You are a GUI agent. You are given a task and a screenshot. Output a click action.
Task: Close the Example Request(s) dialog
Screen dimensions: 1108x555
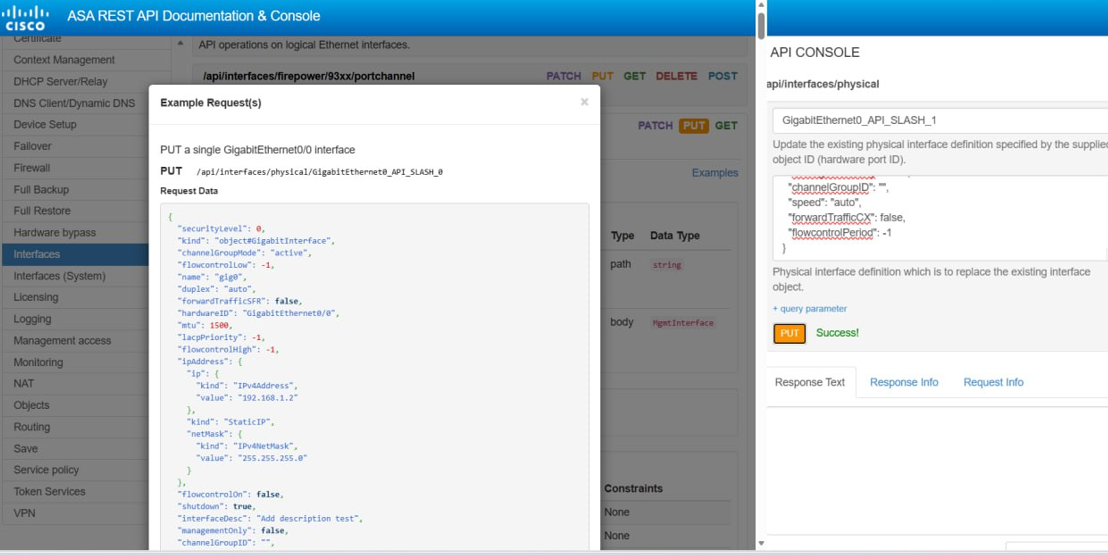coord(584,102)
